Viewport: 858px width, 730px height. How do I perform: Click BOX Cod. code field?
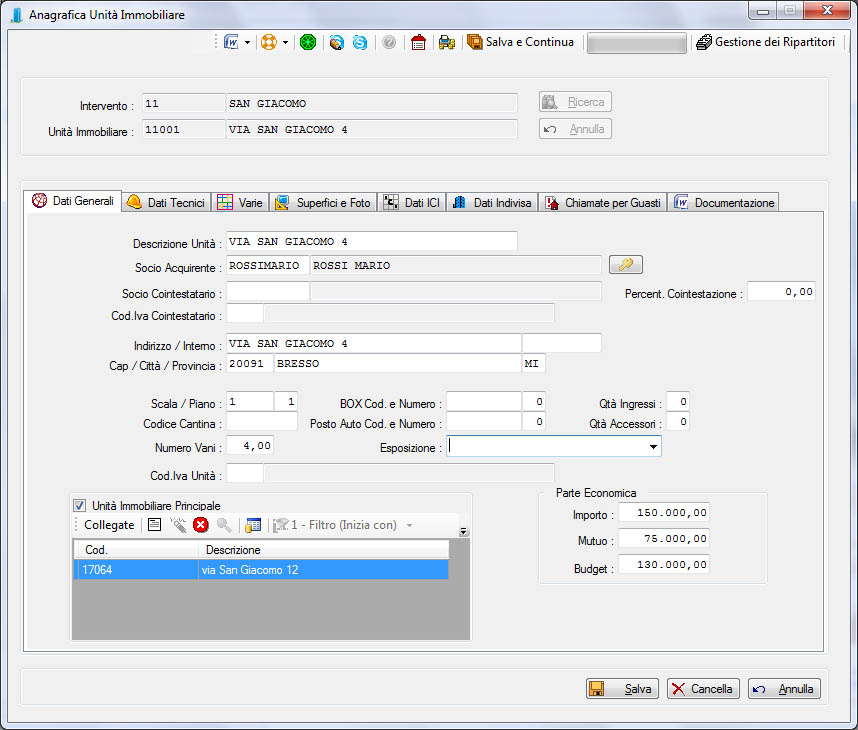click(484, 402)
